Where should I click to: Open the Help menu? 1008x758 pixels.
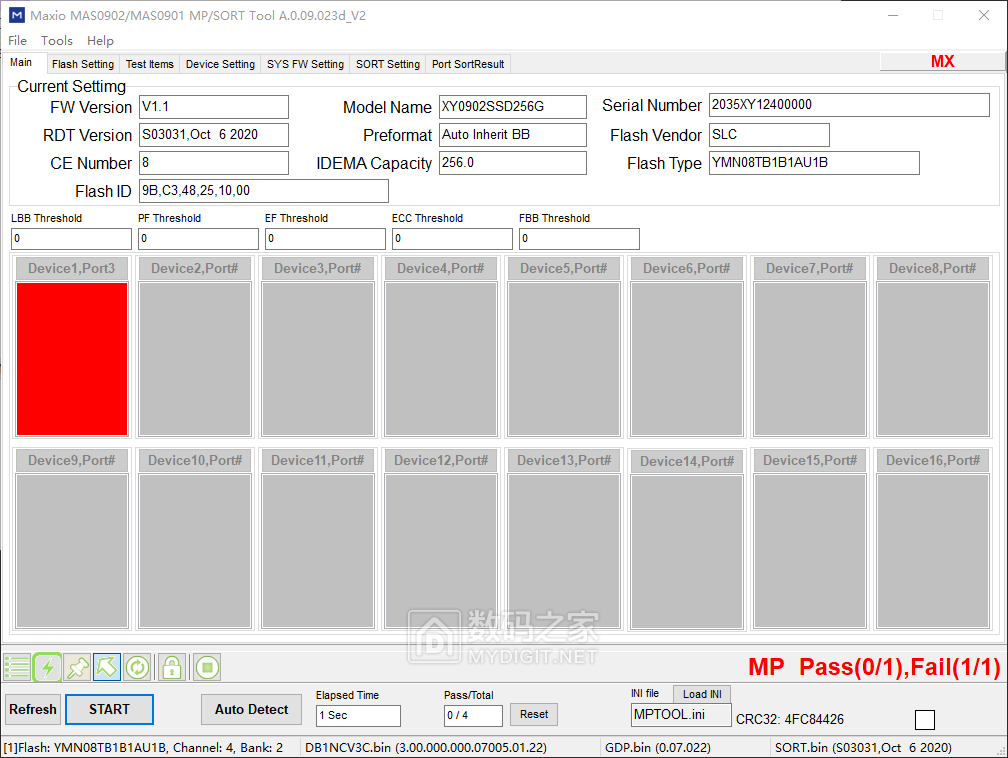coord(100,41)
